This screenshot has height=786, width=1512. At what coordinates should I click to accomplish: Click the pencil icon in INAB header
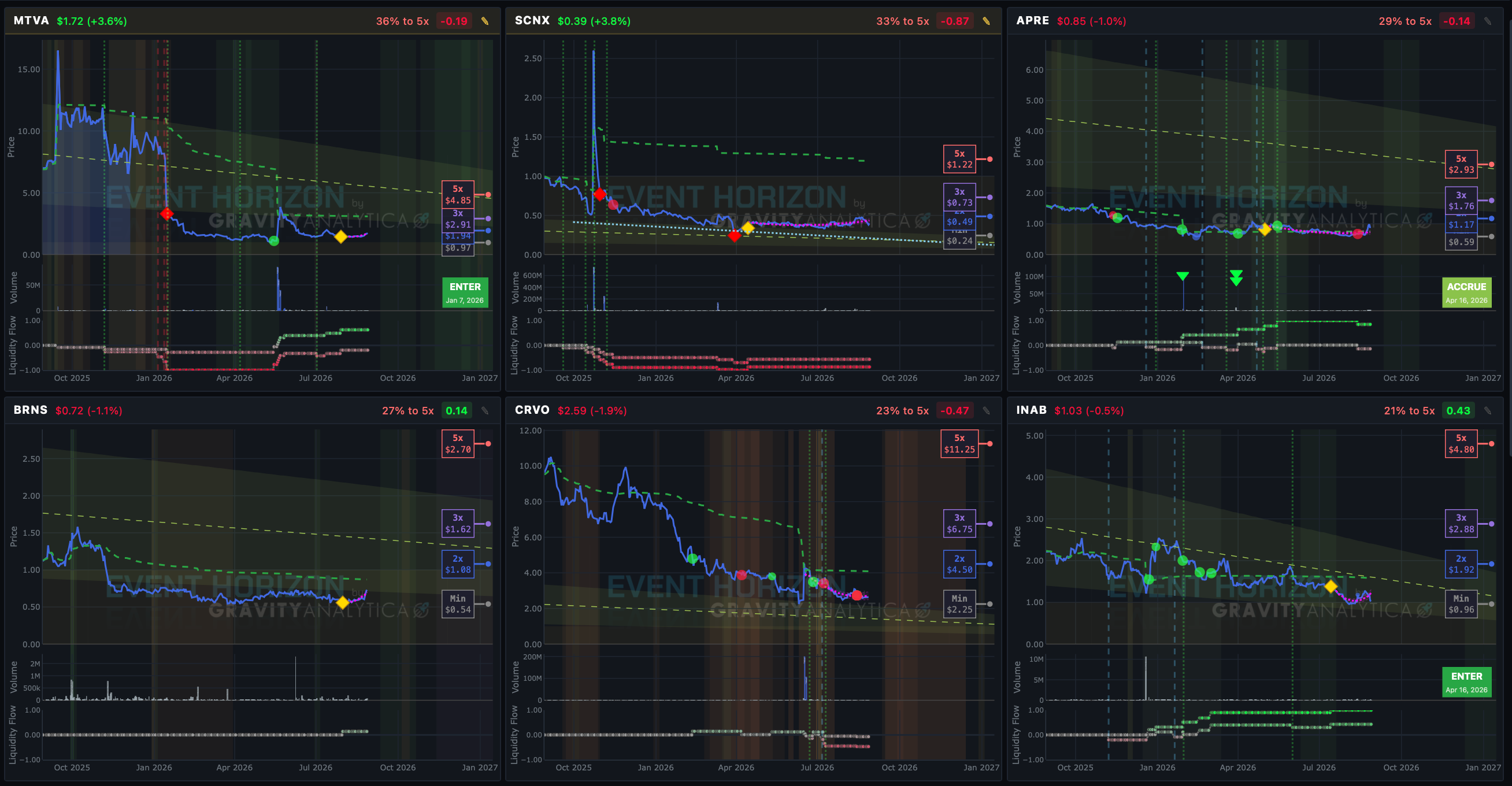click(1487, 411)
